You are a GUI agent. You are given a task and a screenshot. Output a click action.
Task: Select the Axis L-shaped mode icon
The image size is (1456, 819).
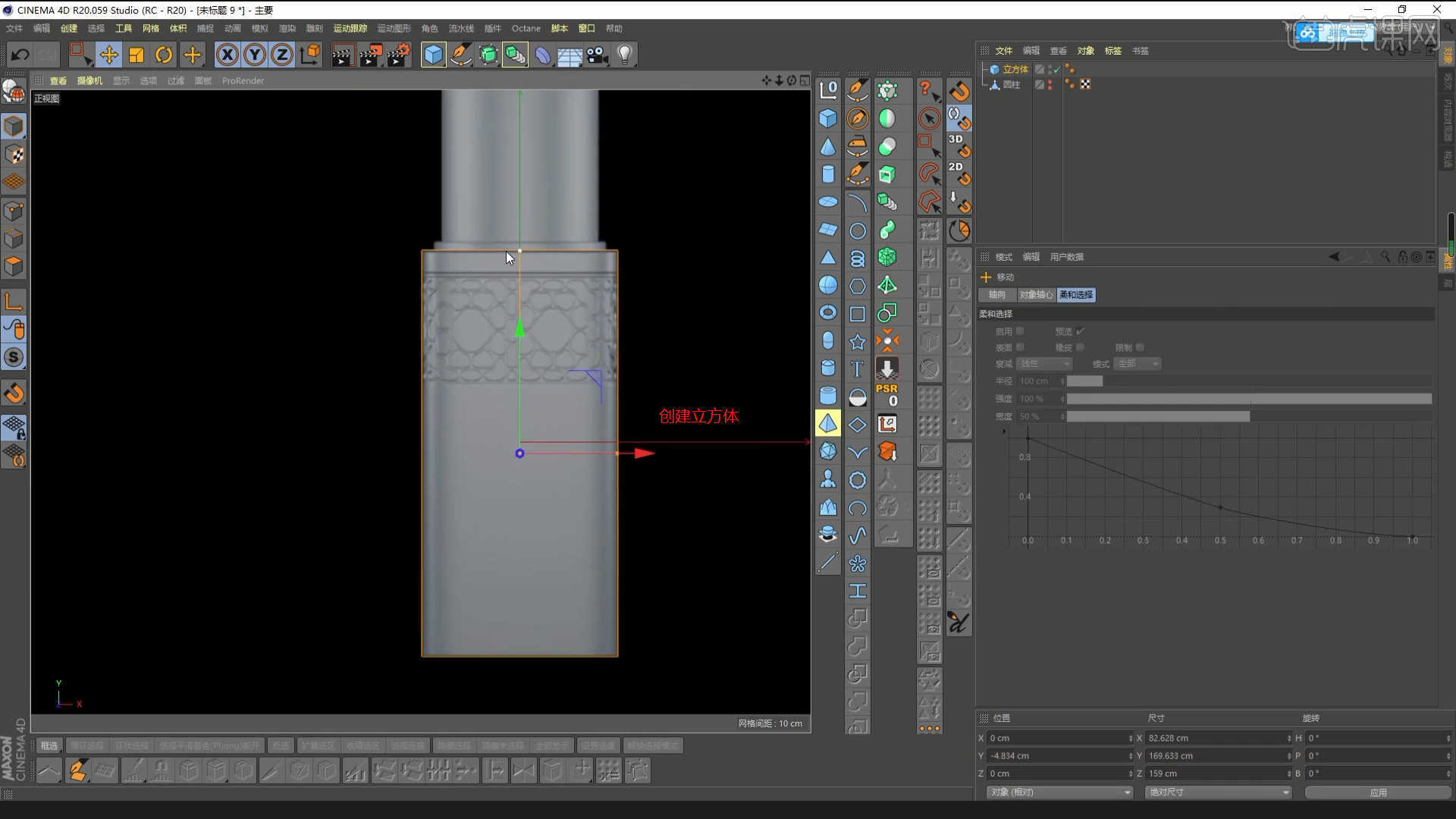14,301
